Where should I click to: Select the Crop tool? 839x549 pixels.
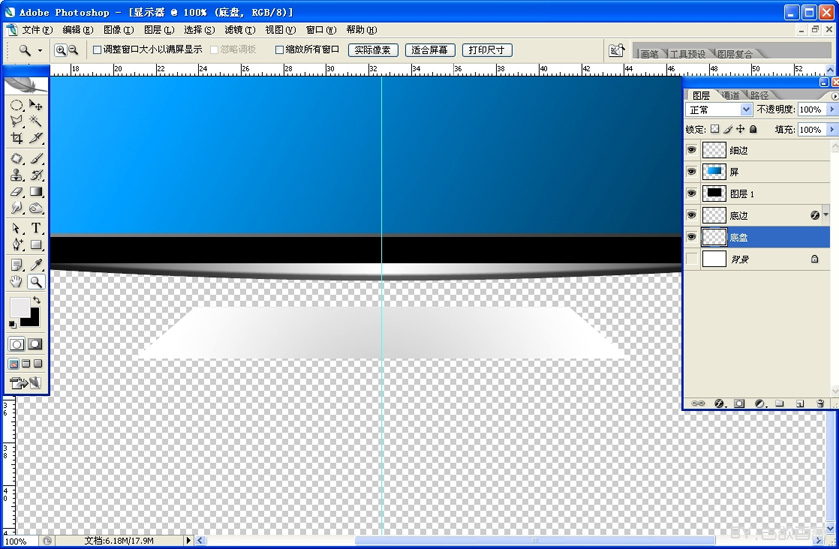coord(17,138)
